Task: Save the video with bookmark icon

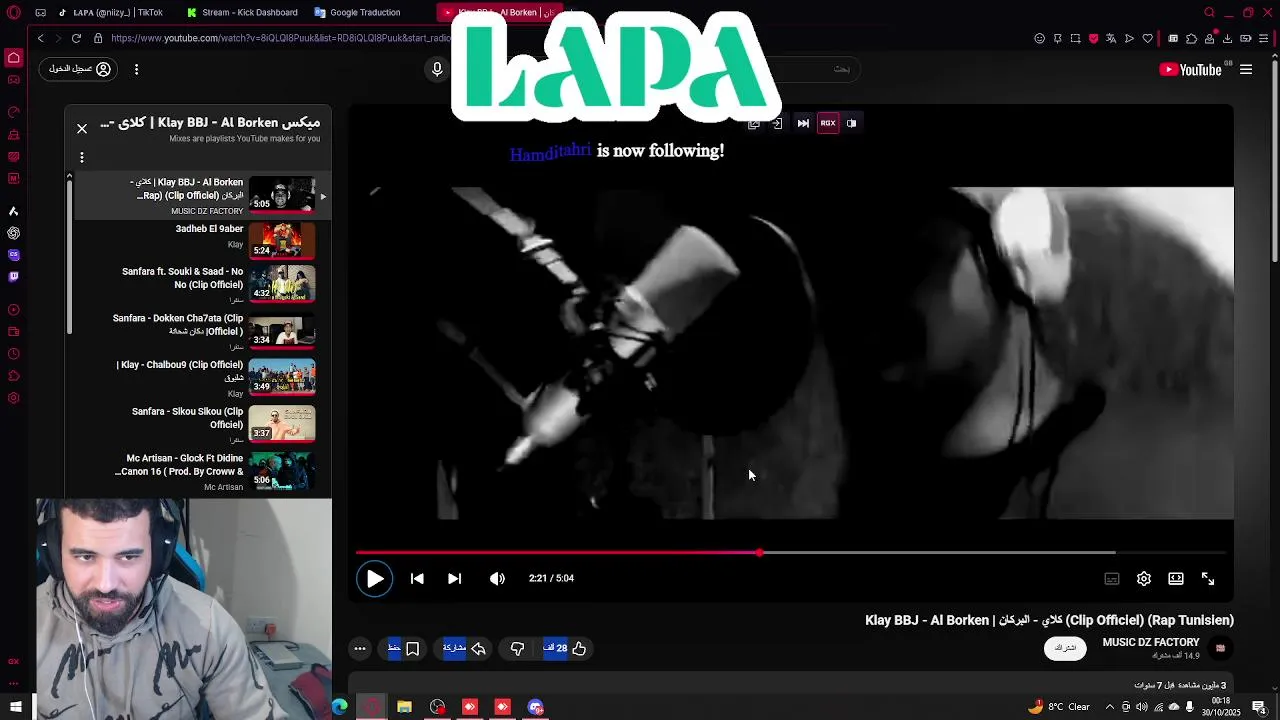Action: (x=403, y=648)
